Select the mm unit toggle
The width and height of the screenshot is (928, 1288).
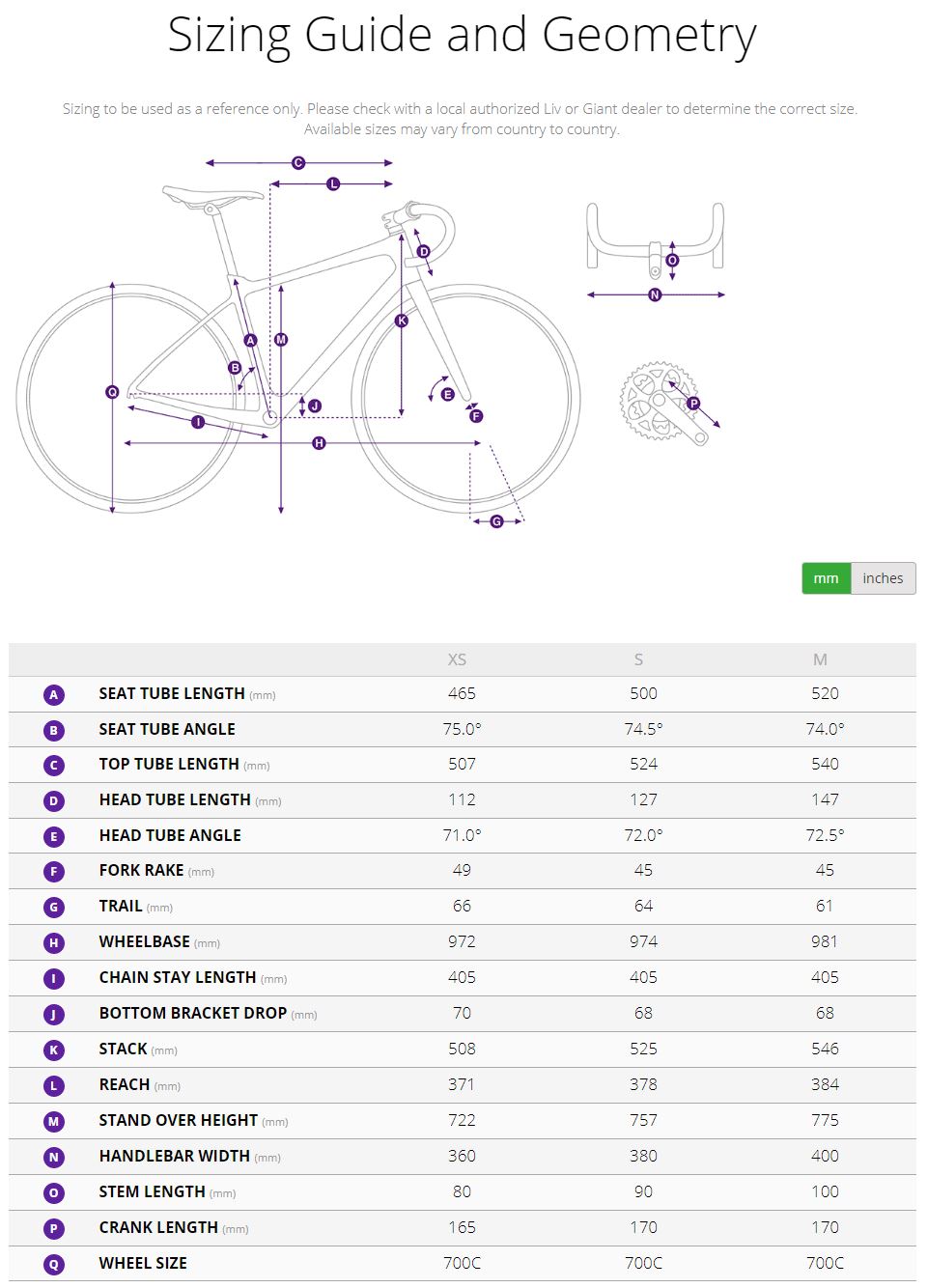click(x=826, y=578)
